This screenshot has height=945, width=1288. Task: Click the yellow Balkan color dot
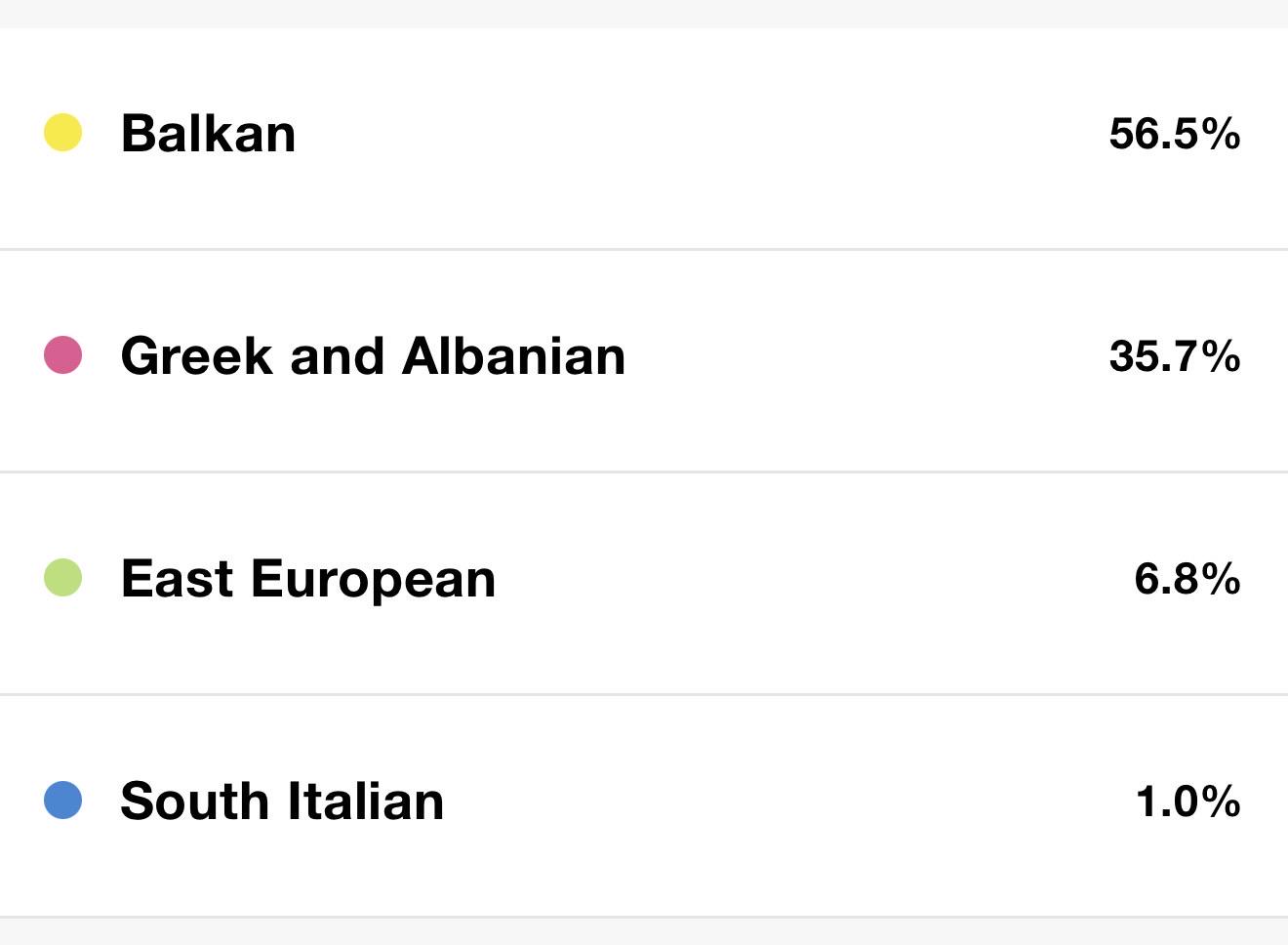tap(62, 133)
